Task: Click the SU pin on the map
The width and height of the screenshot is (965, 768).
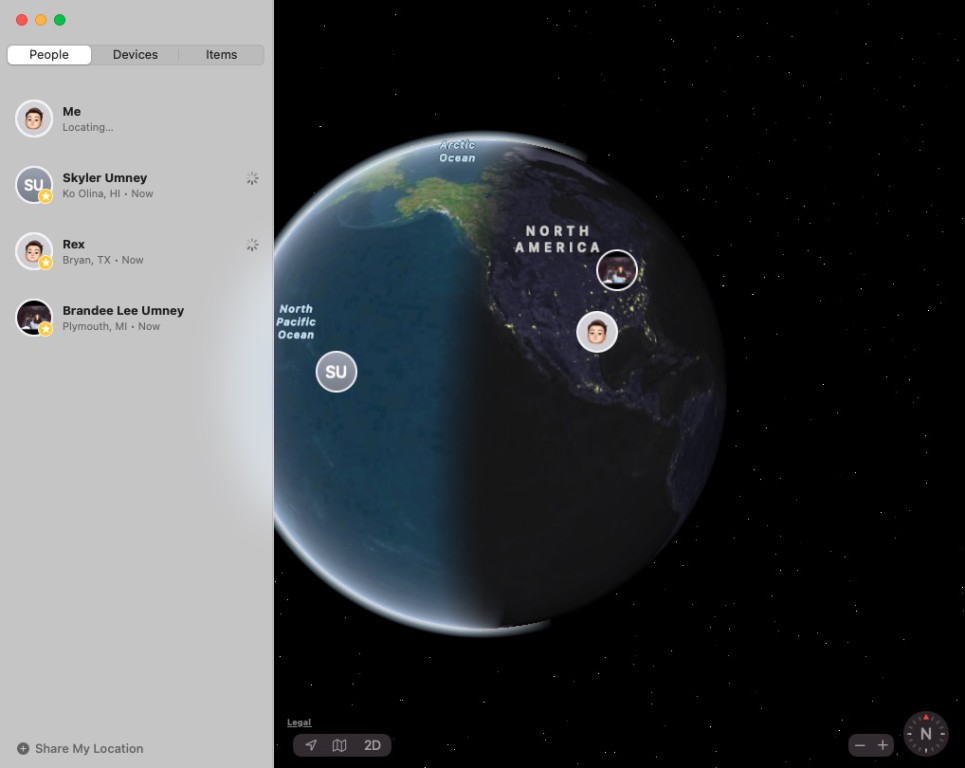Action: coord(336,372)
